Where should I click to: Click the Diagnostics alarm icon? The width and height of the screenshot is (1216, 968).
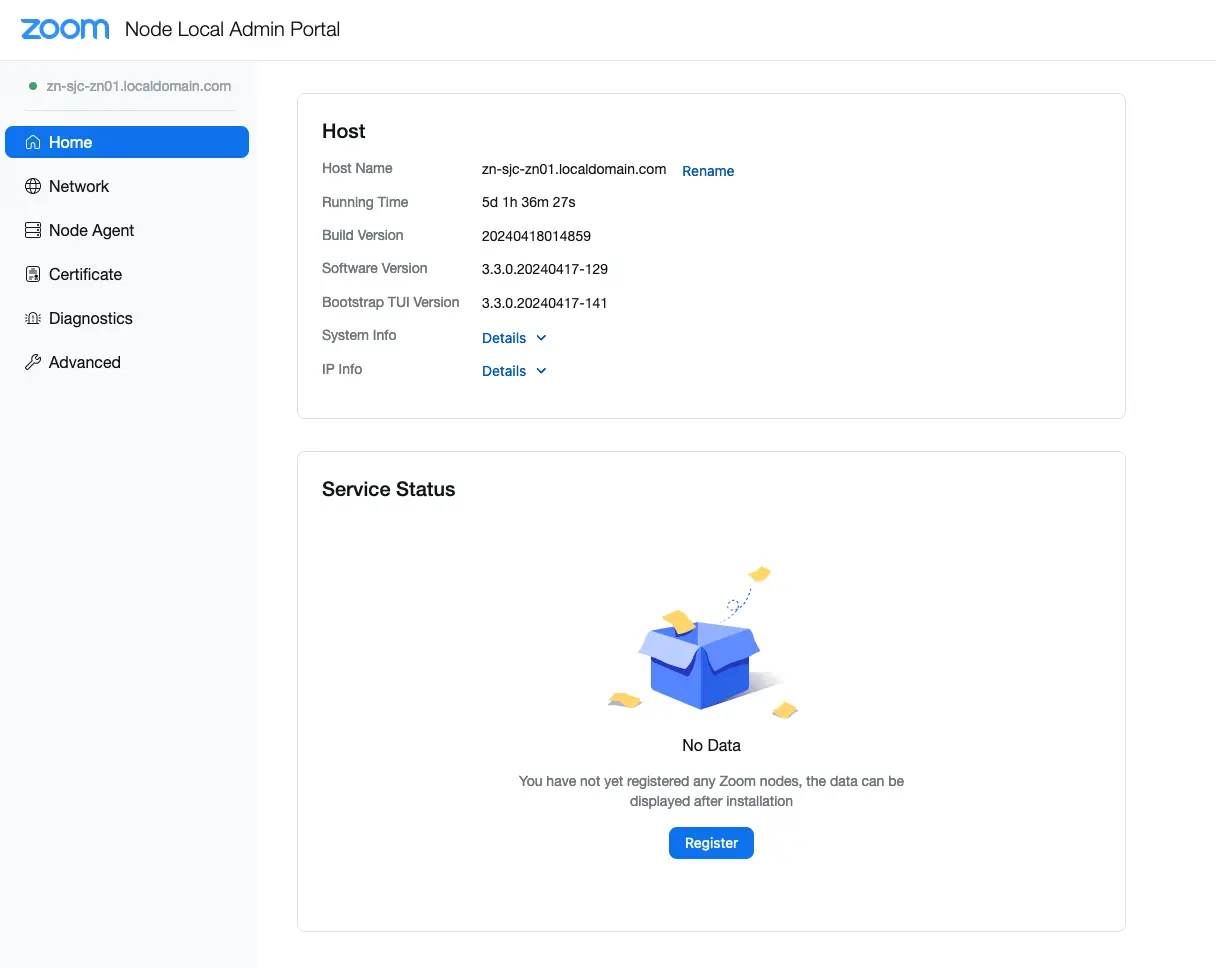(x=33, y=318)
